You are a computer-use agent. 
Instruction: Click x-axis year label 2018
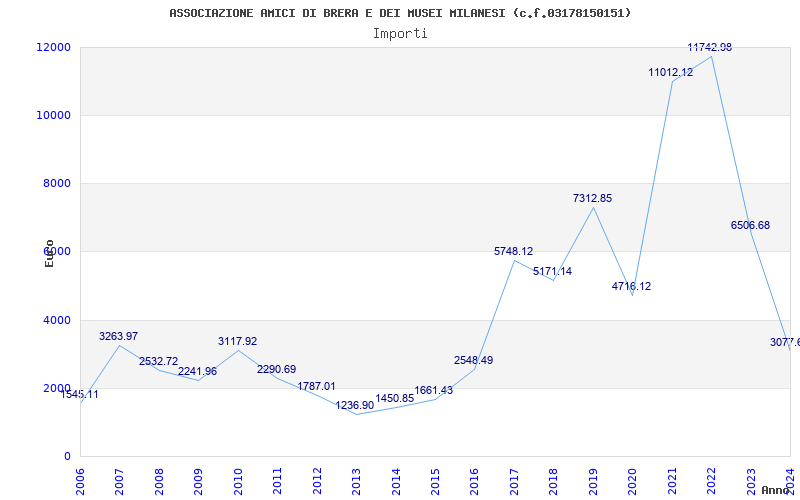[x=554, y=481]
